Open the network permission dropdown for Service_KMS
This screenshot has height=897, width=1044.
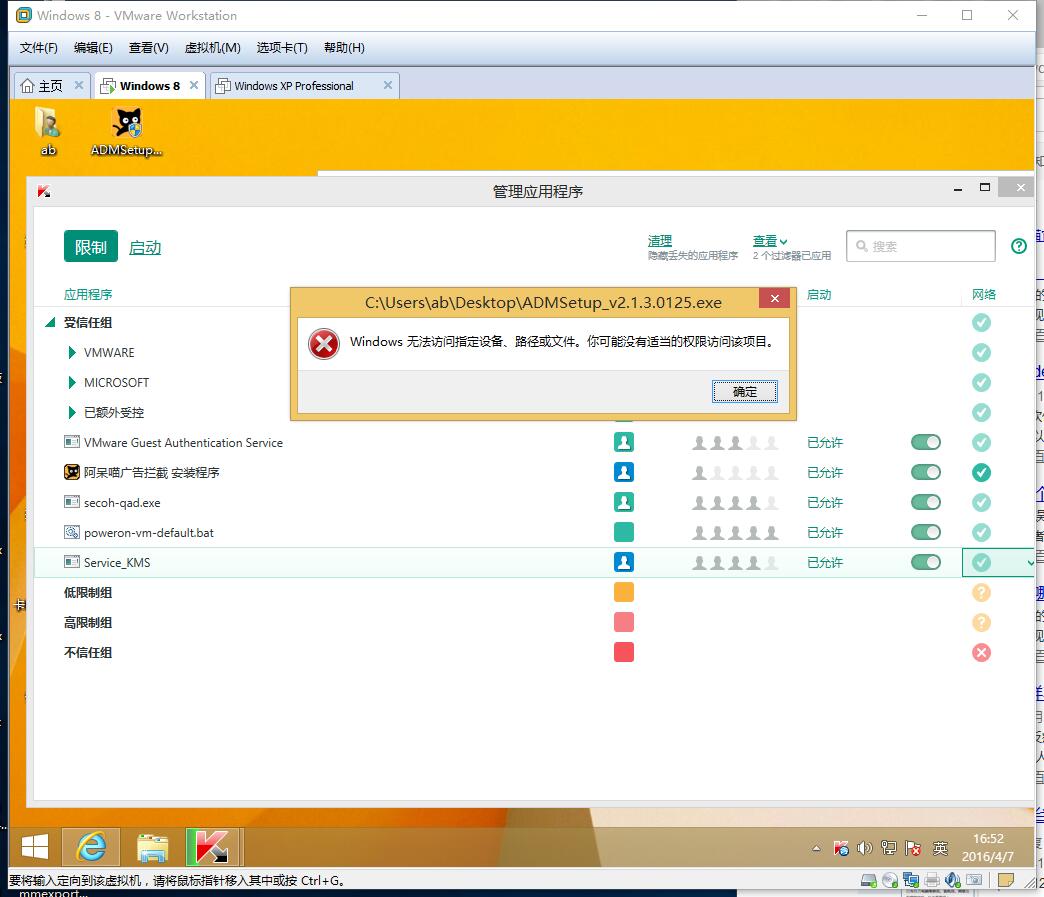pyautogui.click(x=1030, y=563)
